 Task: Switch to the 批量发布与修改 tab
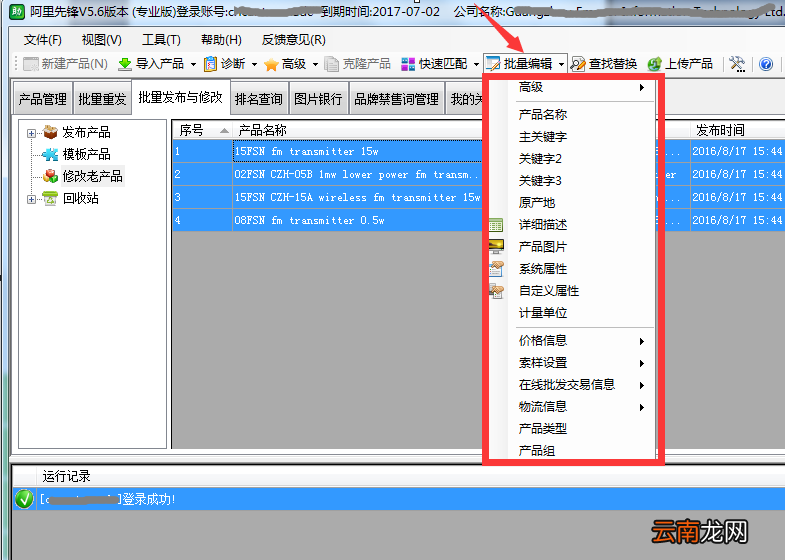pos(180,97)
